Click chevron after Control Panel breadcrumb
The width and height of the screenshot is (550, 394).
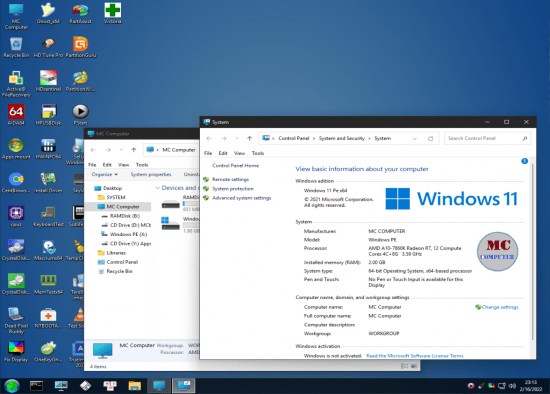coord(314,139)
